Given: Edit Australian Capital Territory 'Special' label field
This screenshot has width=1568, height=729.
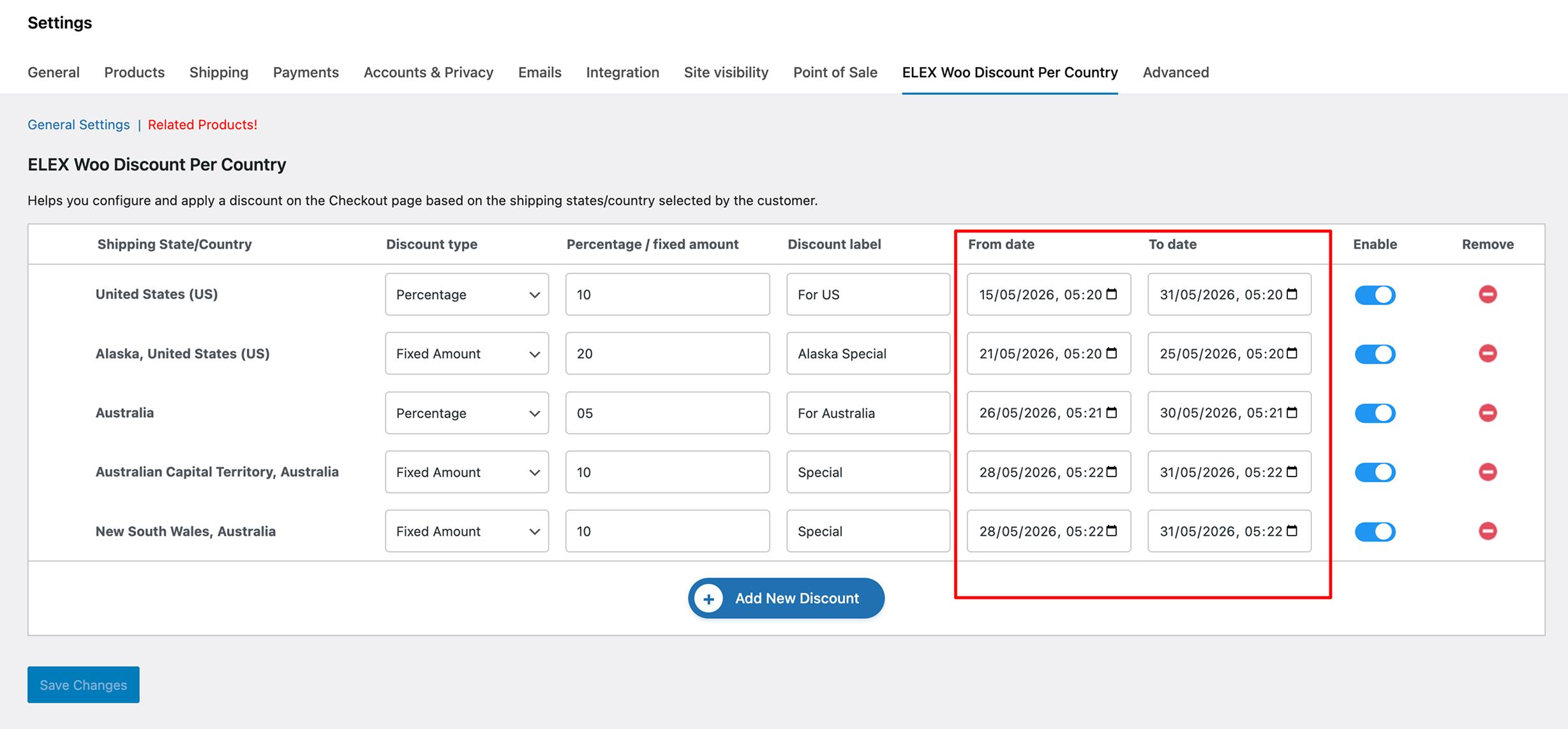Looking at the screenshot, I should pos(868,472).
